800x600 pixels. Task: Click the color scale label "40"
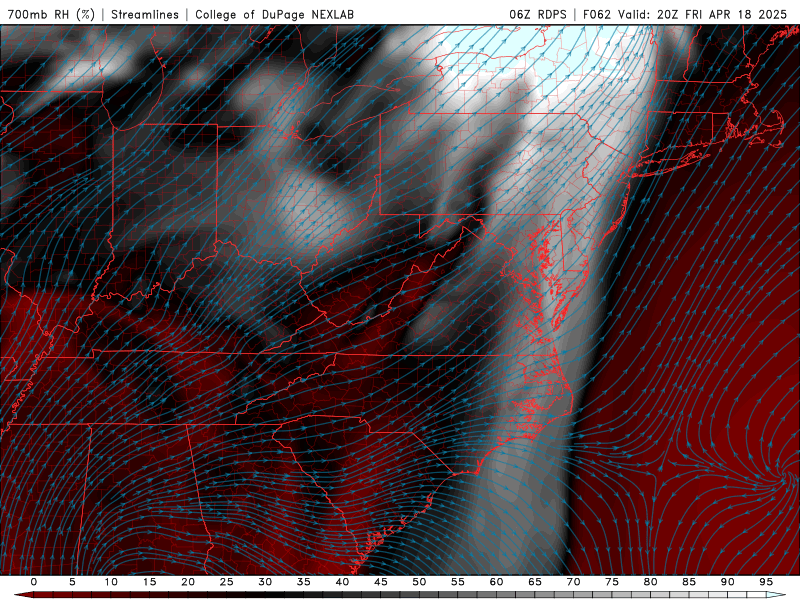[342, 582]
